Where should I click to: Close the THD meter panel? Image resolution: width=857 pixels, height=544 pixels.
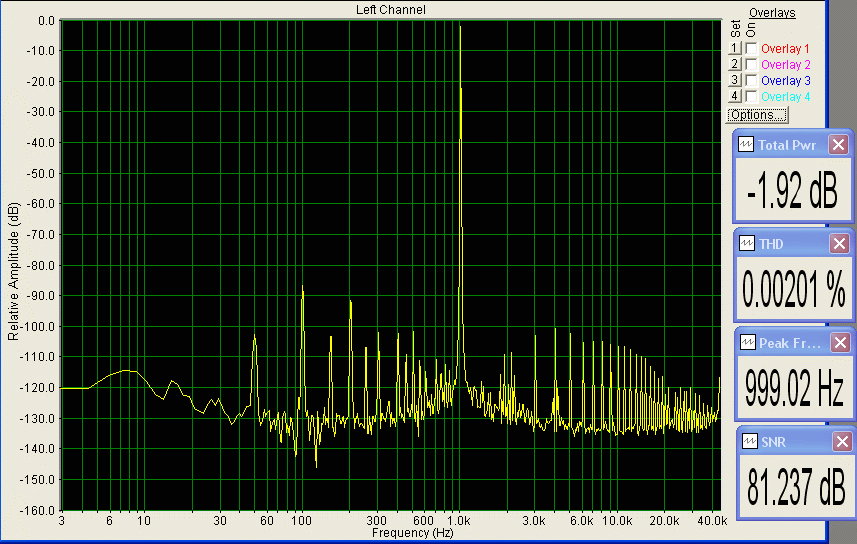pyautogui.click(x=839, y=243)
